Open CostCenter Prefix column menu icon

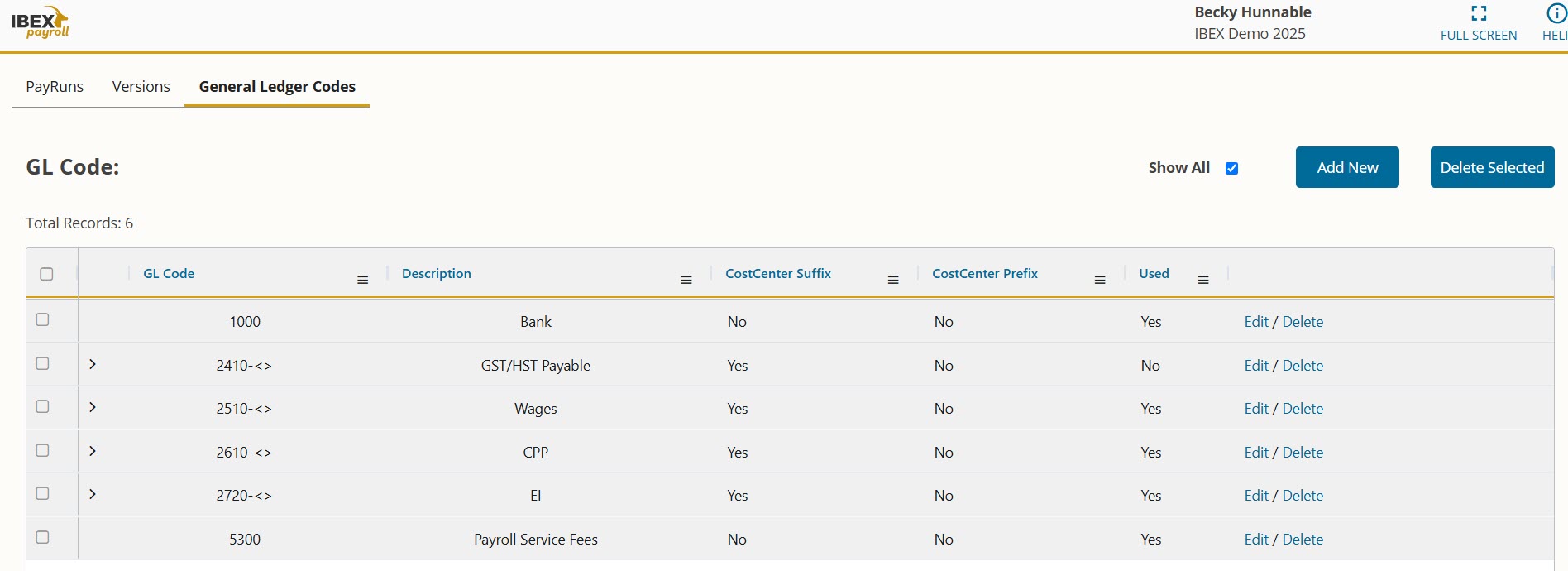pos(1100,281)
